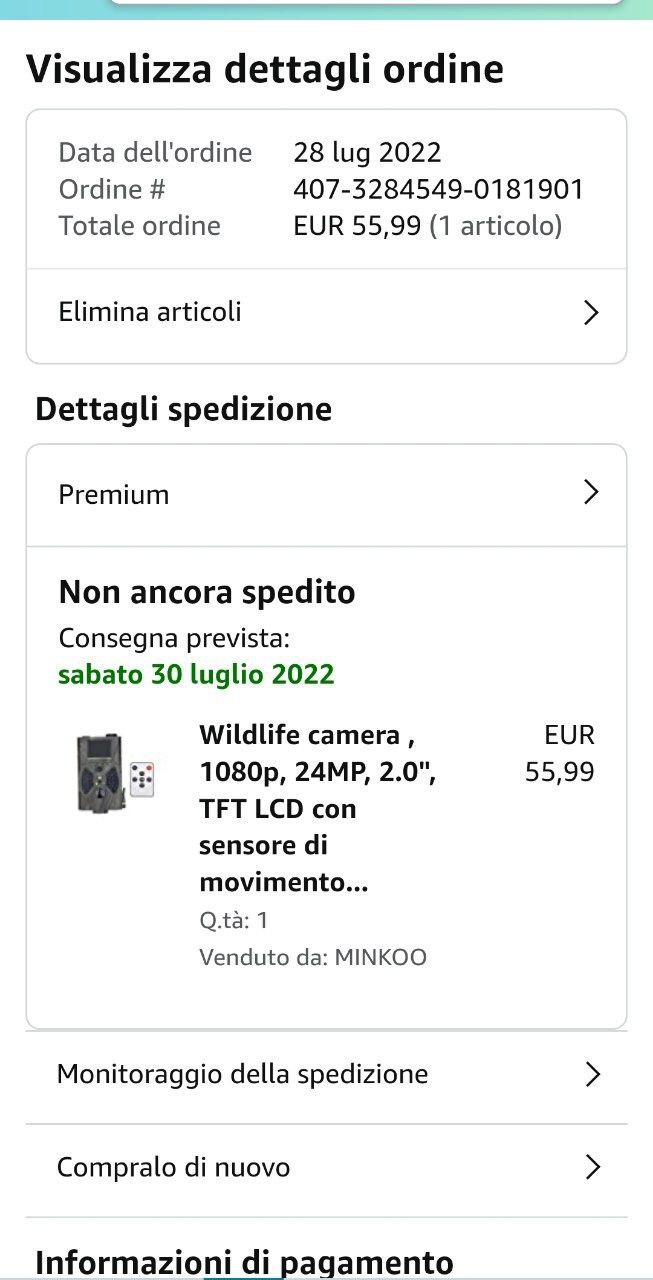Tap the item price EUR 55,99

560,754
